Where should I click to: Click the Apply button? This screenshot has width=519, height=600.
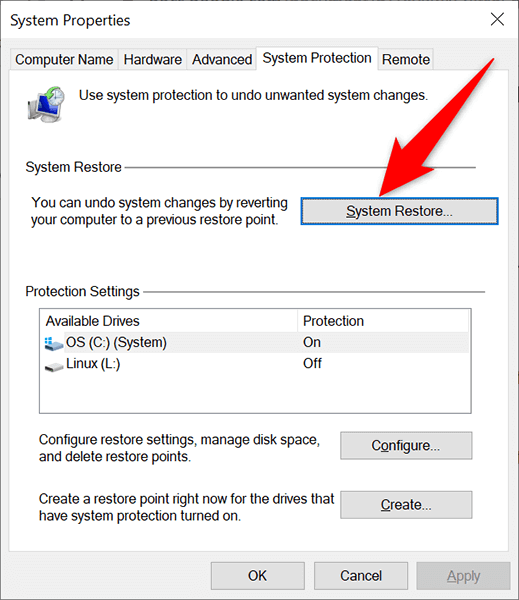pos(464,576)
